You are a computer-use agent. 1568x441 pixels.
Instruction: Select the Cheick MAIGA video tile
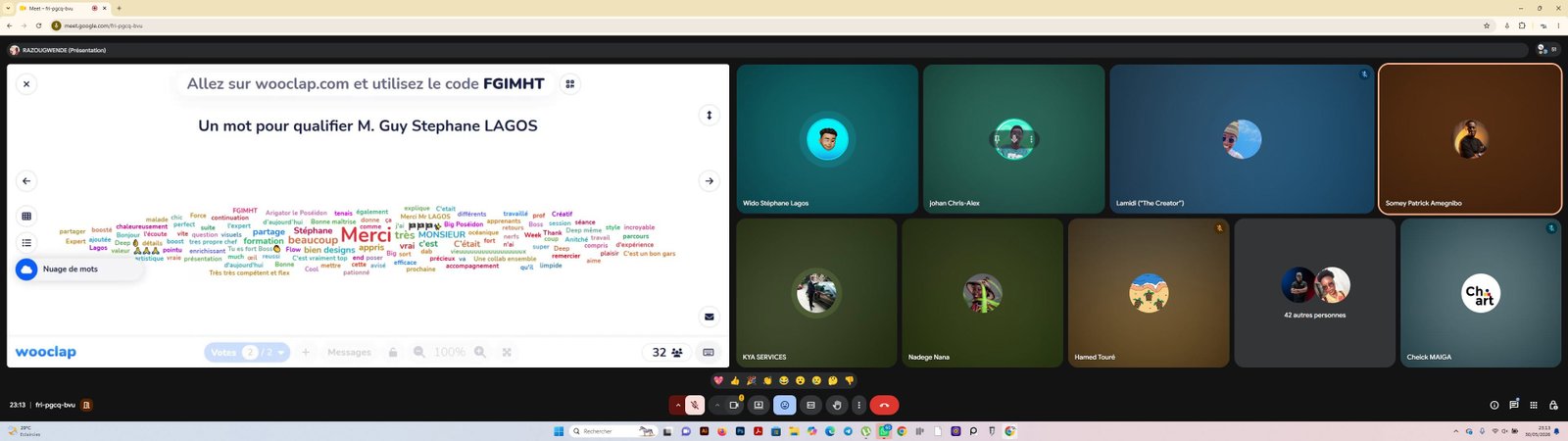[1481, 293]
